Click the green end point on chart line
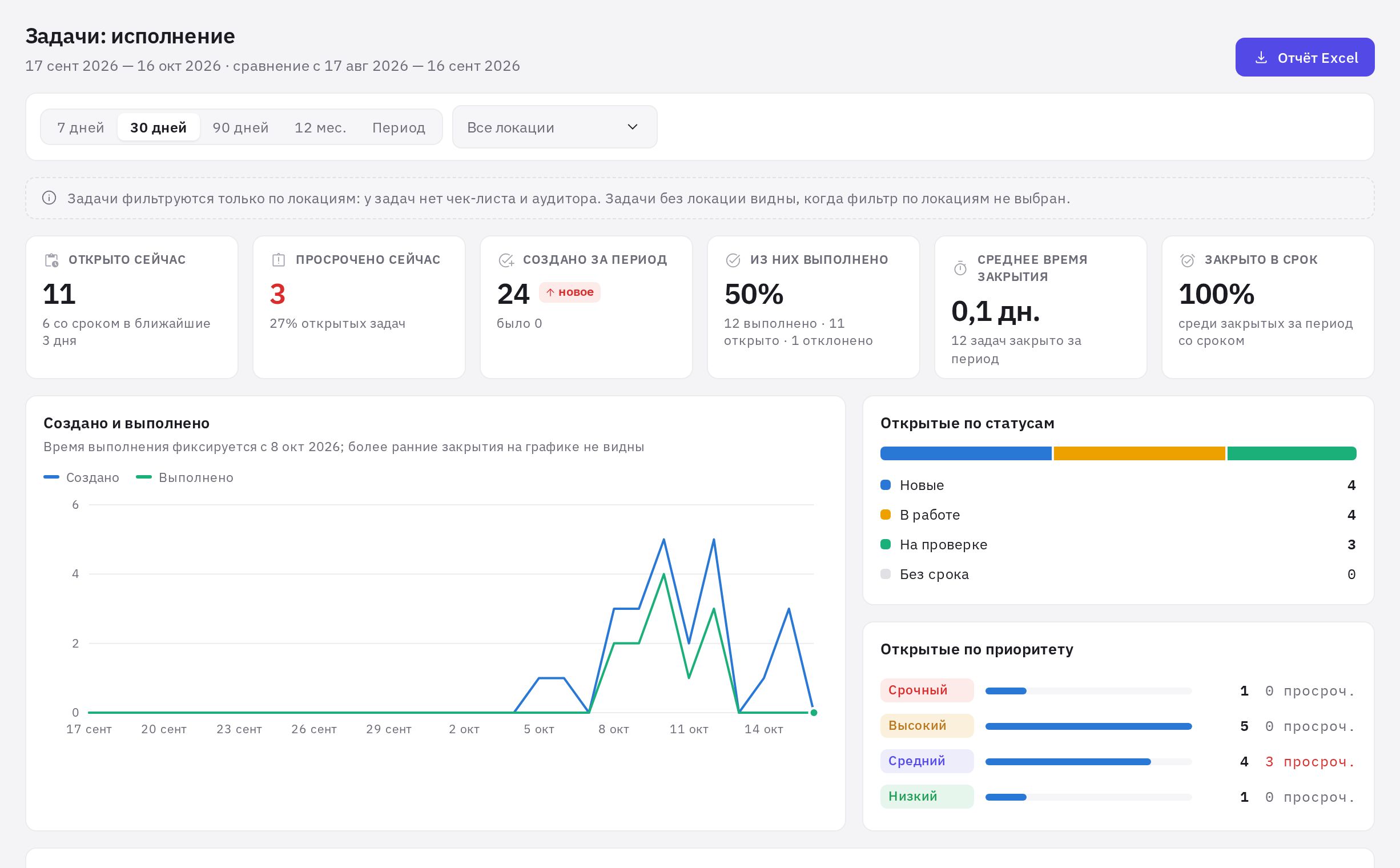Image resolution: width=1400 pixels, height=868 pixels. (814, 713)
